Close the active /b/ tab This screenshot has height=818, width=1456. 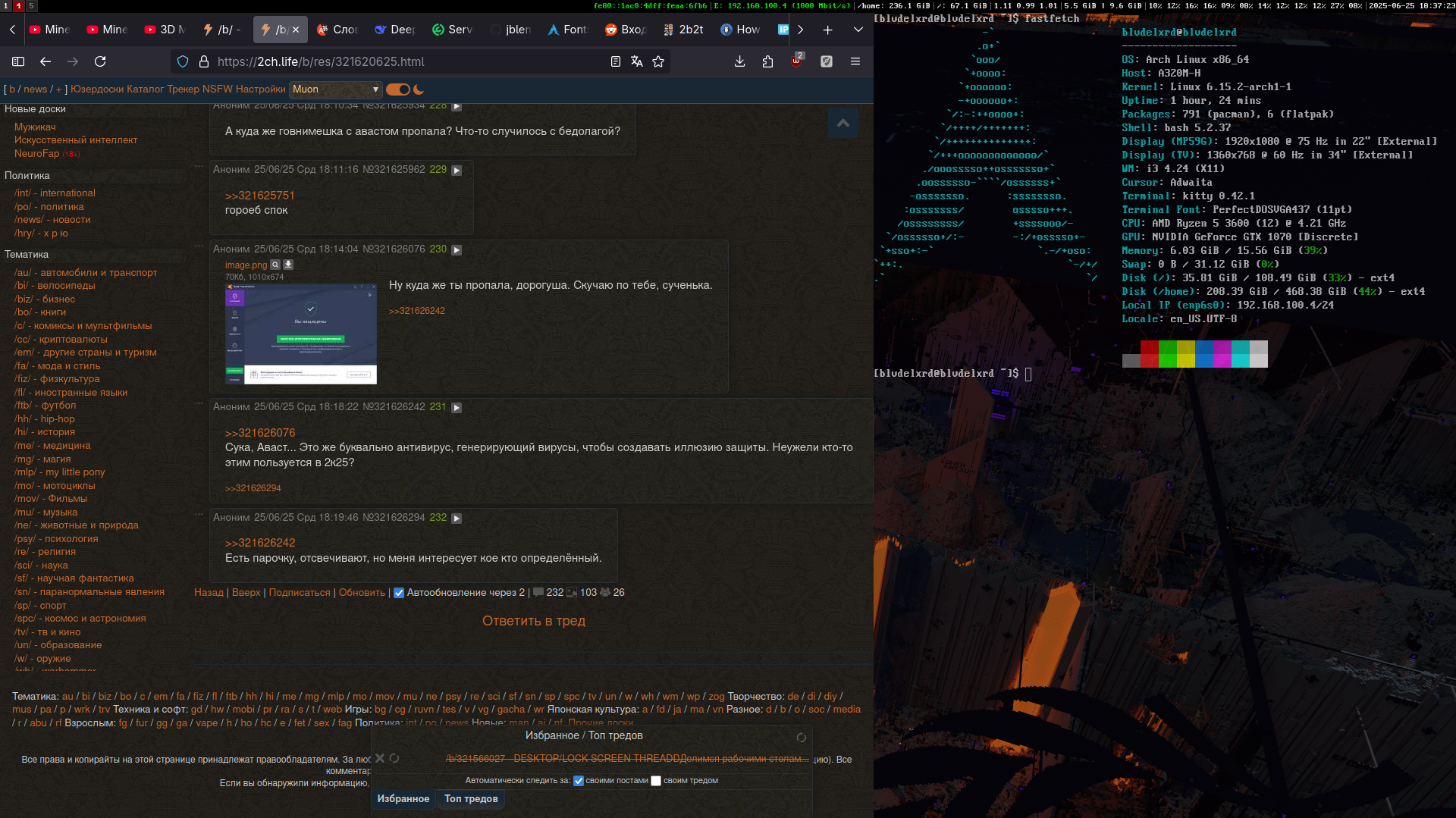coord(296,30)
